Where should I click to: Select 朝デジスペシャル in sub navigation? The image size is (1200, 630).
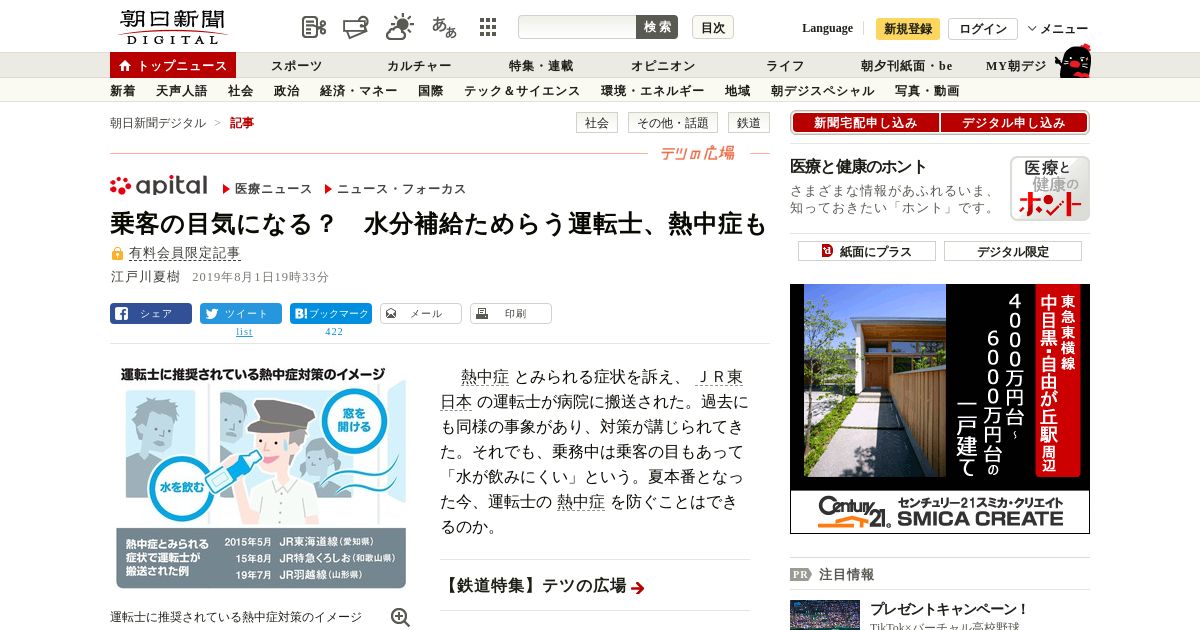point(822,91)
